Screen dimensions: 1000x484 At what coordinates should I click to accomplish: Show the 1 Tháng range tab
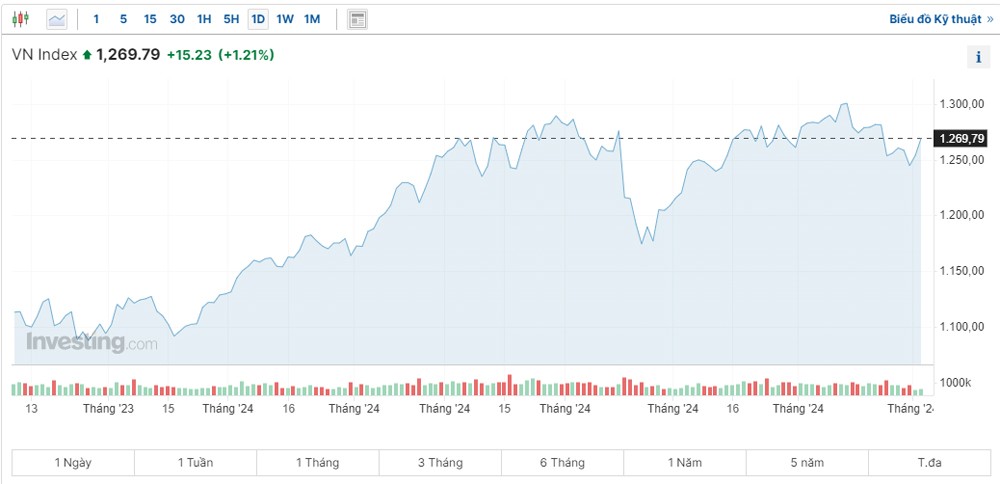point(317,462)
